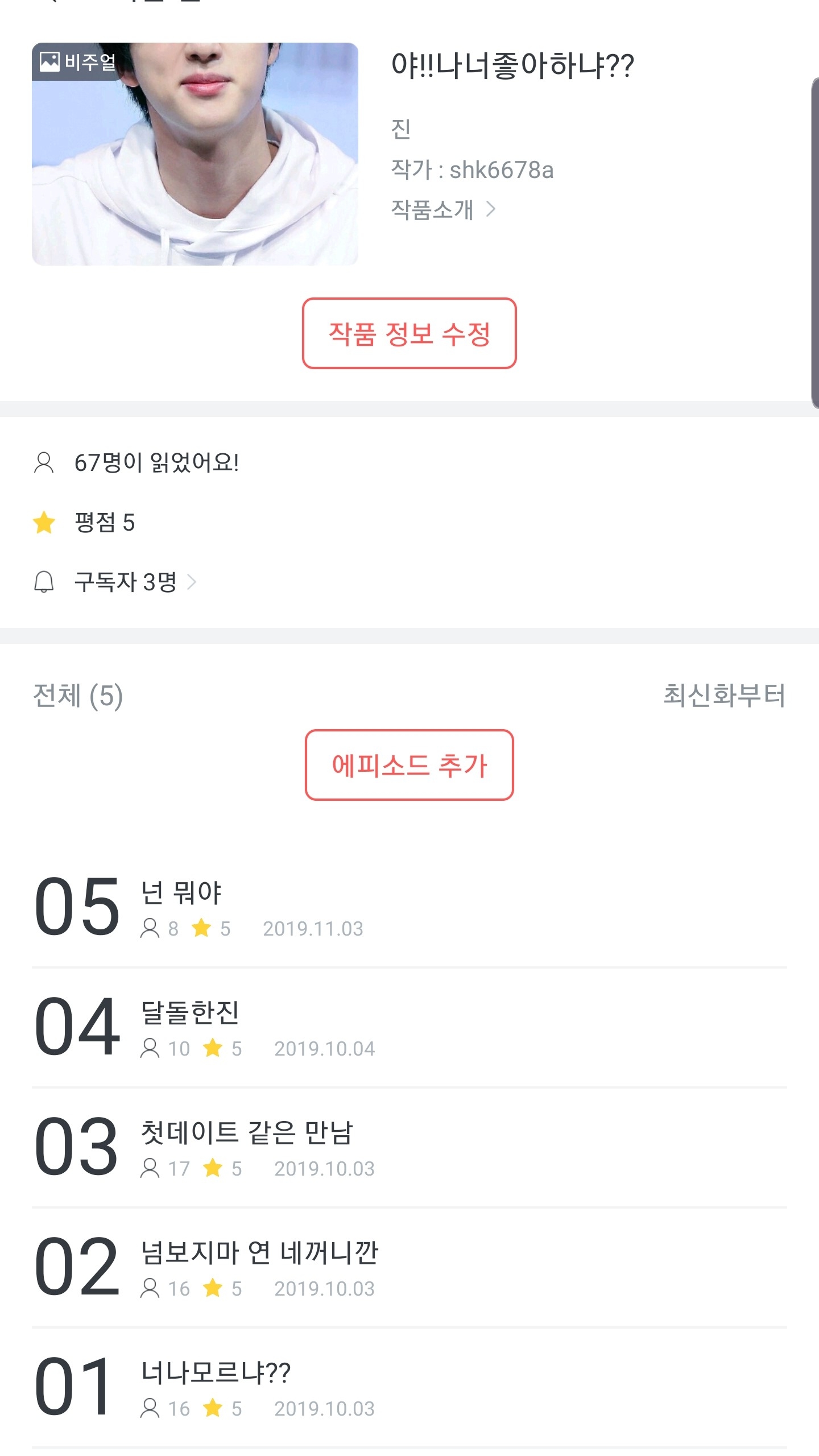Click episode 03 reader count icon
This screenshot has width=819, height=1456.
pyautogui.click(x=150, y=1168)
